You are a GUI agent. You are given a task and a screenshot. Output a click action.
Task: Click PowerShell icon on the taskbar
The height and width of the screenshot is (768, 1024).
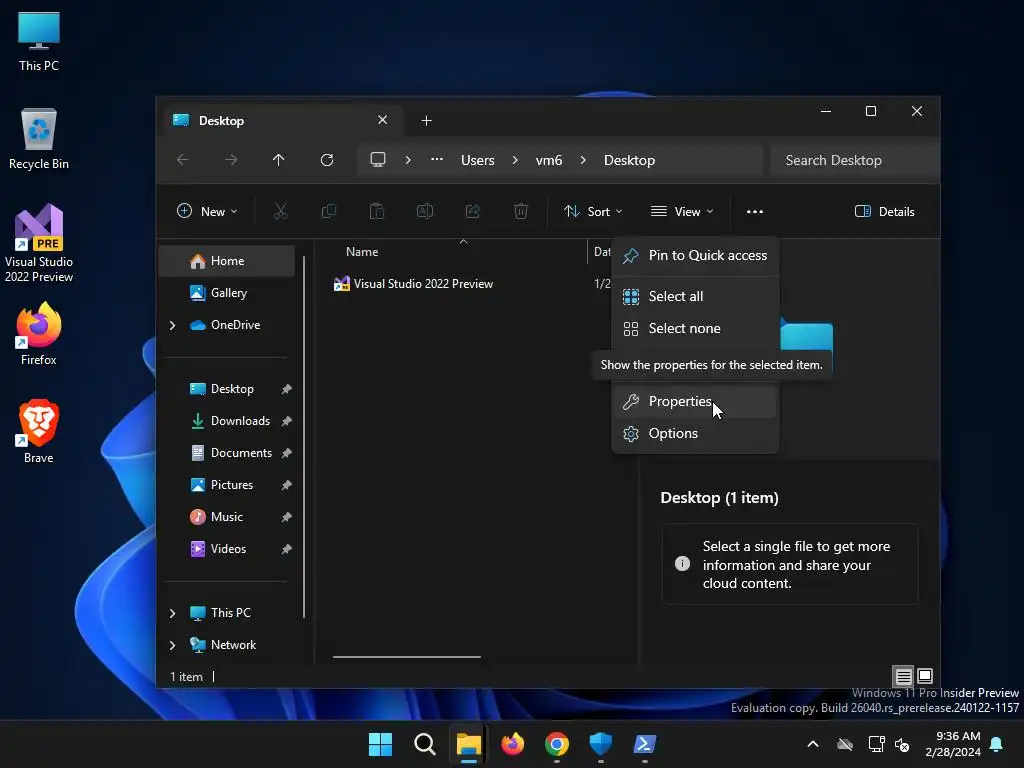(645, 744)
